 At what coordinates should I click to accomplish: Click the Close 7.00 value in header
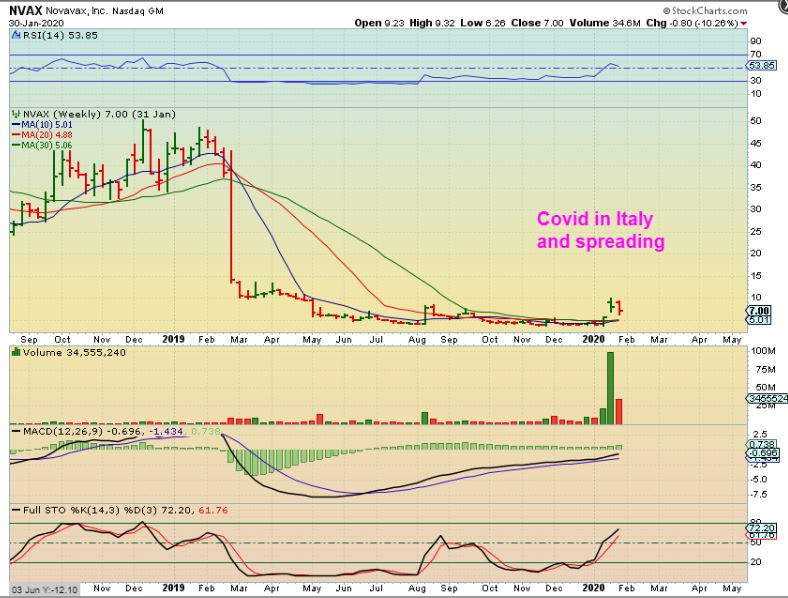point(537,23)
